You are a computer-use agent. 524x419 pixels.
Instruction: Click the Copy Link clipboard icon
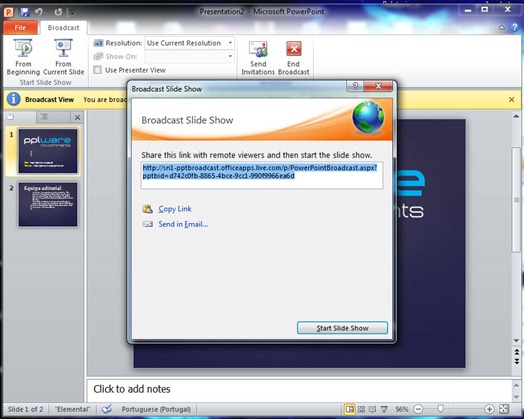click(x=147, y=209)
